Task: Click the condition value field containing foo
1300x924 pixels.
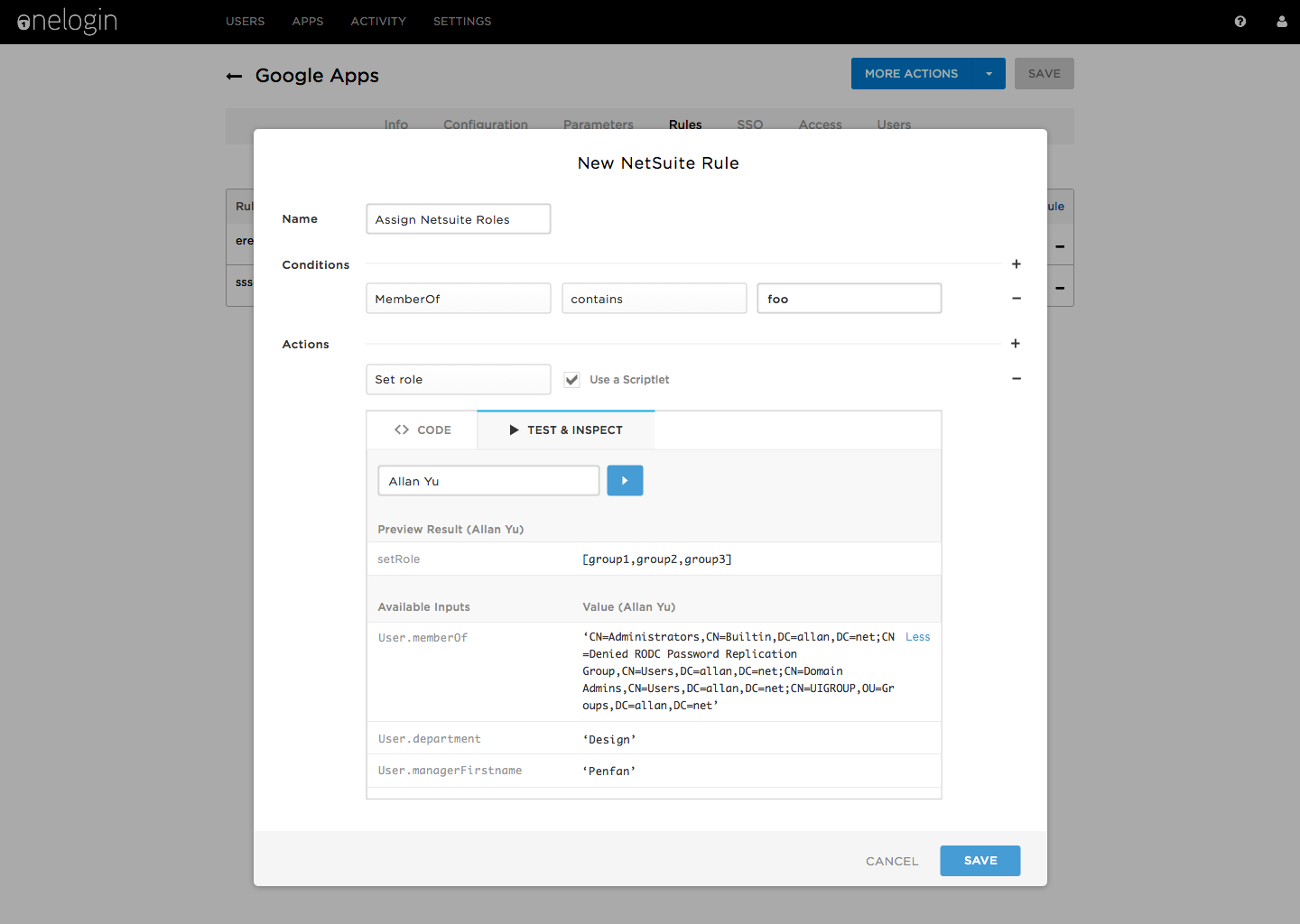Action: [x=850, y=299]
